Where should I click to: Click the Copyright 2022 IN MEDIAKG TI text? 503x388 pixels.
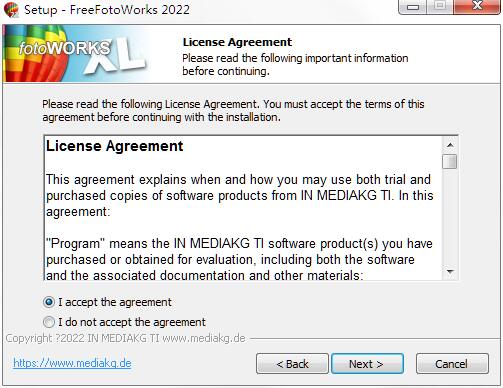click(x=125, y=338)
